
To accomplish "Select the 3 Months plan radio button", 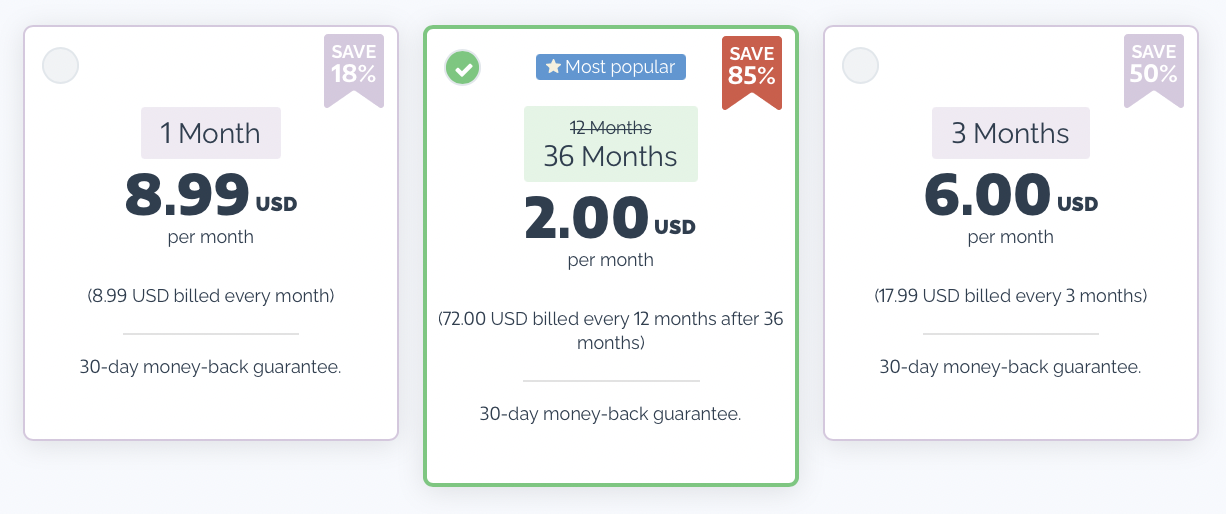I will coord(860,66).
